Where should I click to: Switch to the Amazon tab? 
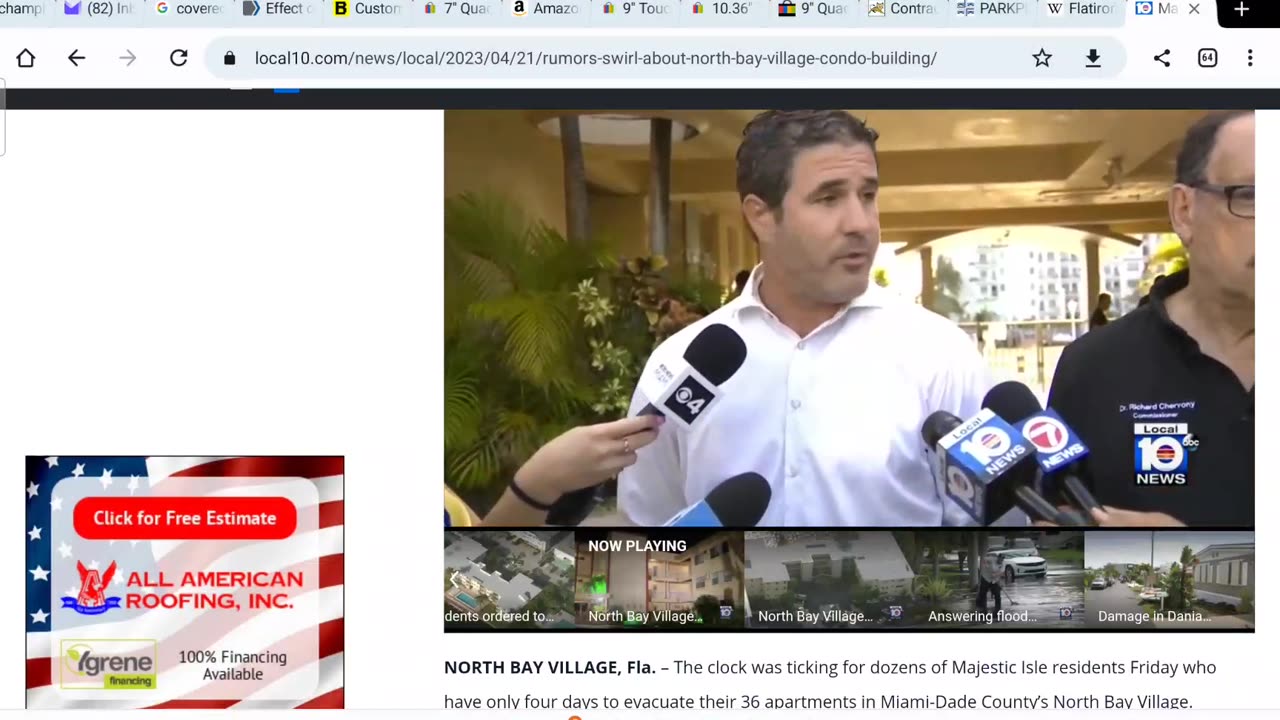coord(546,9)
